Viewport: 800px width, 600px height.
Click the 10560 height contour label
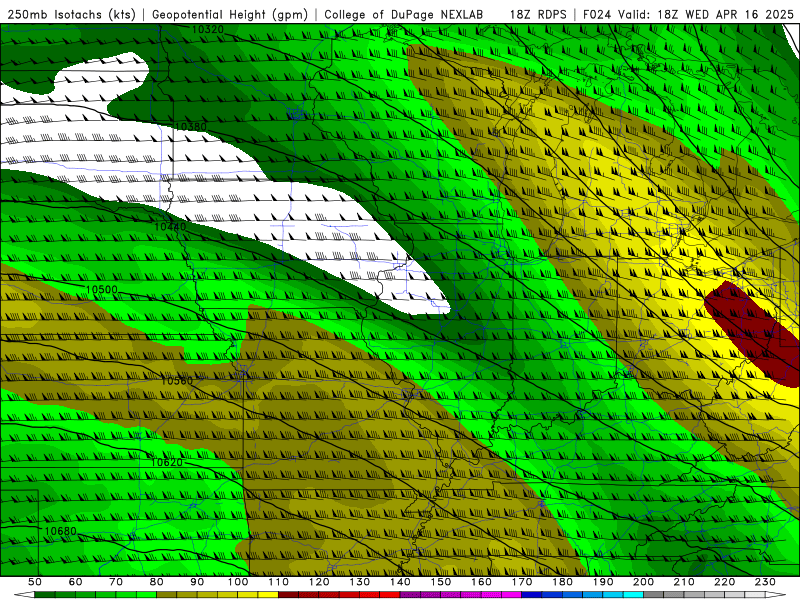tap(177, 381)
